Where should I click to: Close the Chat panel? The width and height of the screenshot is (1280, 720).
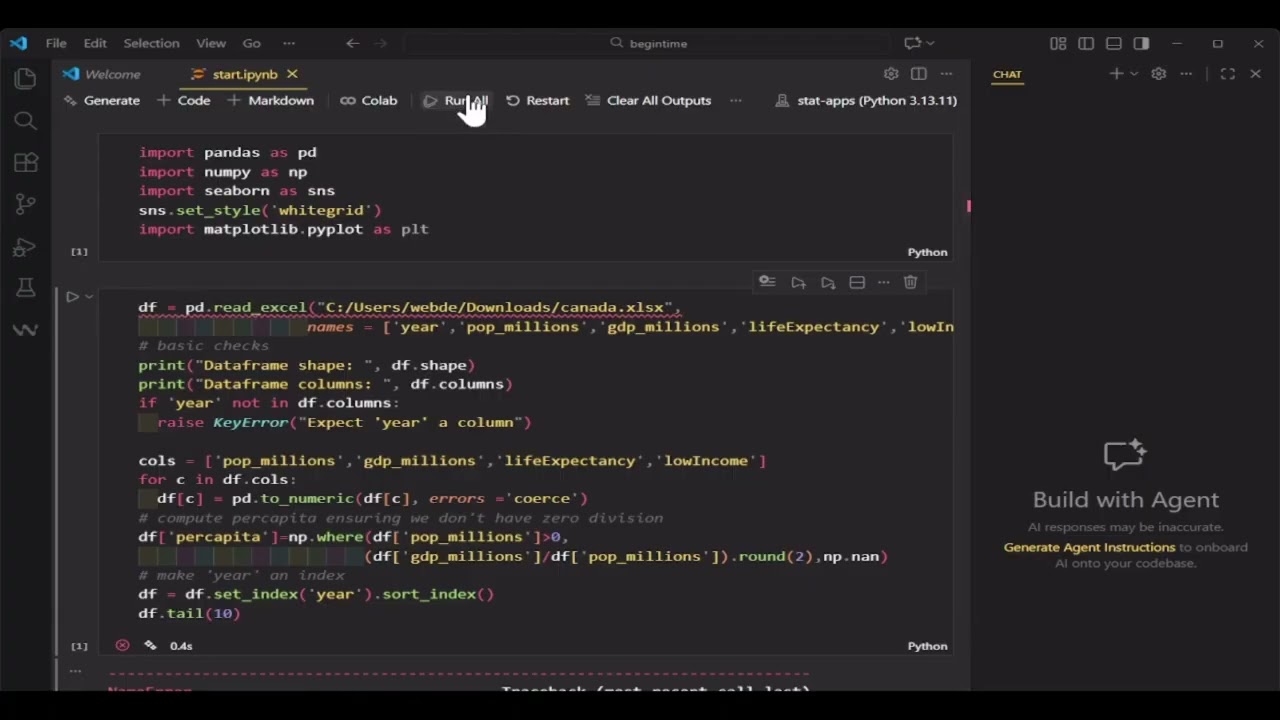pos(1256,74)
